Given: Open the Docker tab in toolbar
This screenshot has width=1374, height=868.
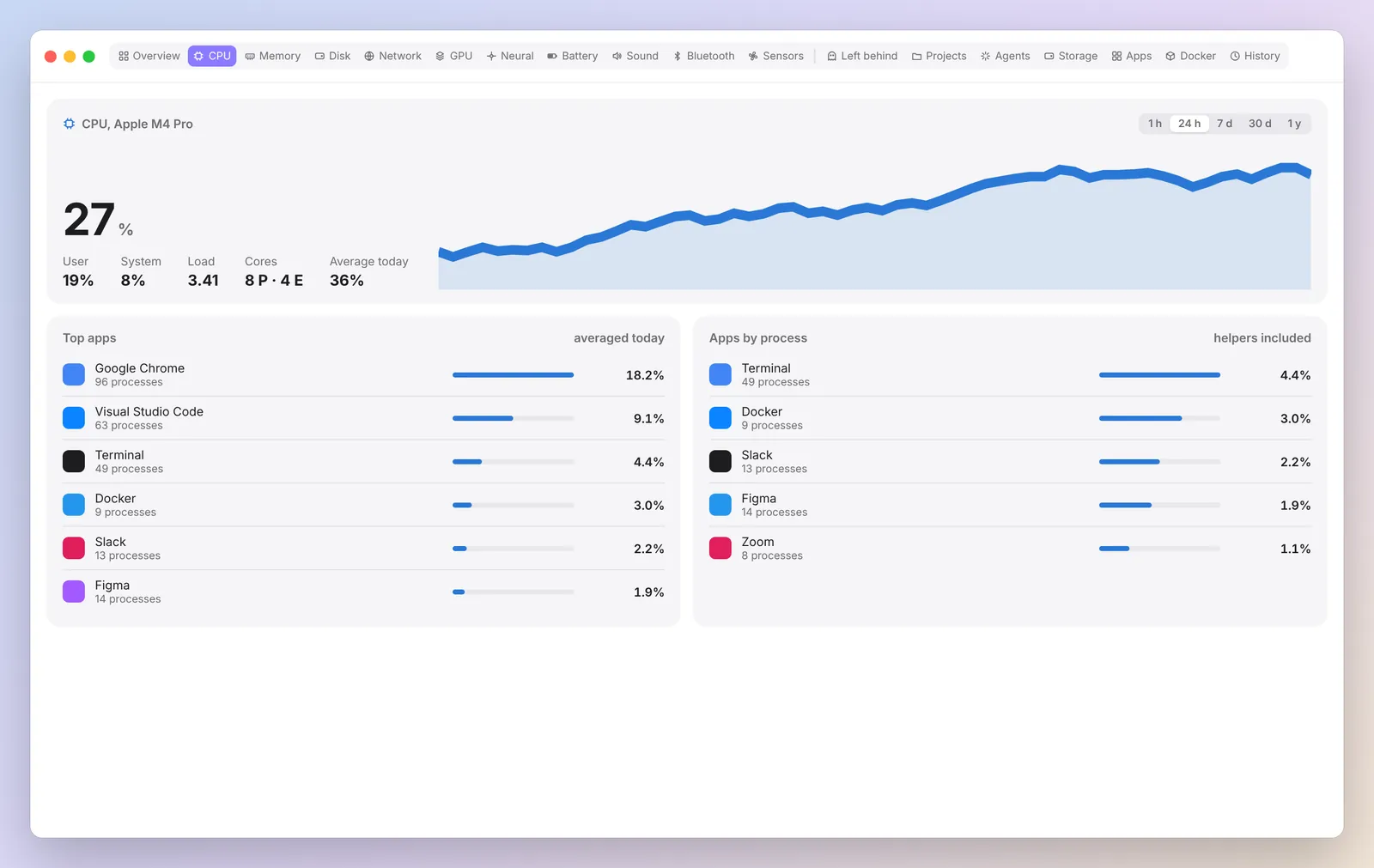Looking at the screenshot, I should [1191, 56].
